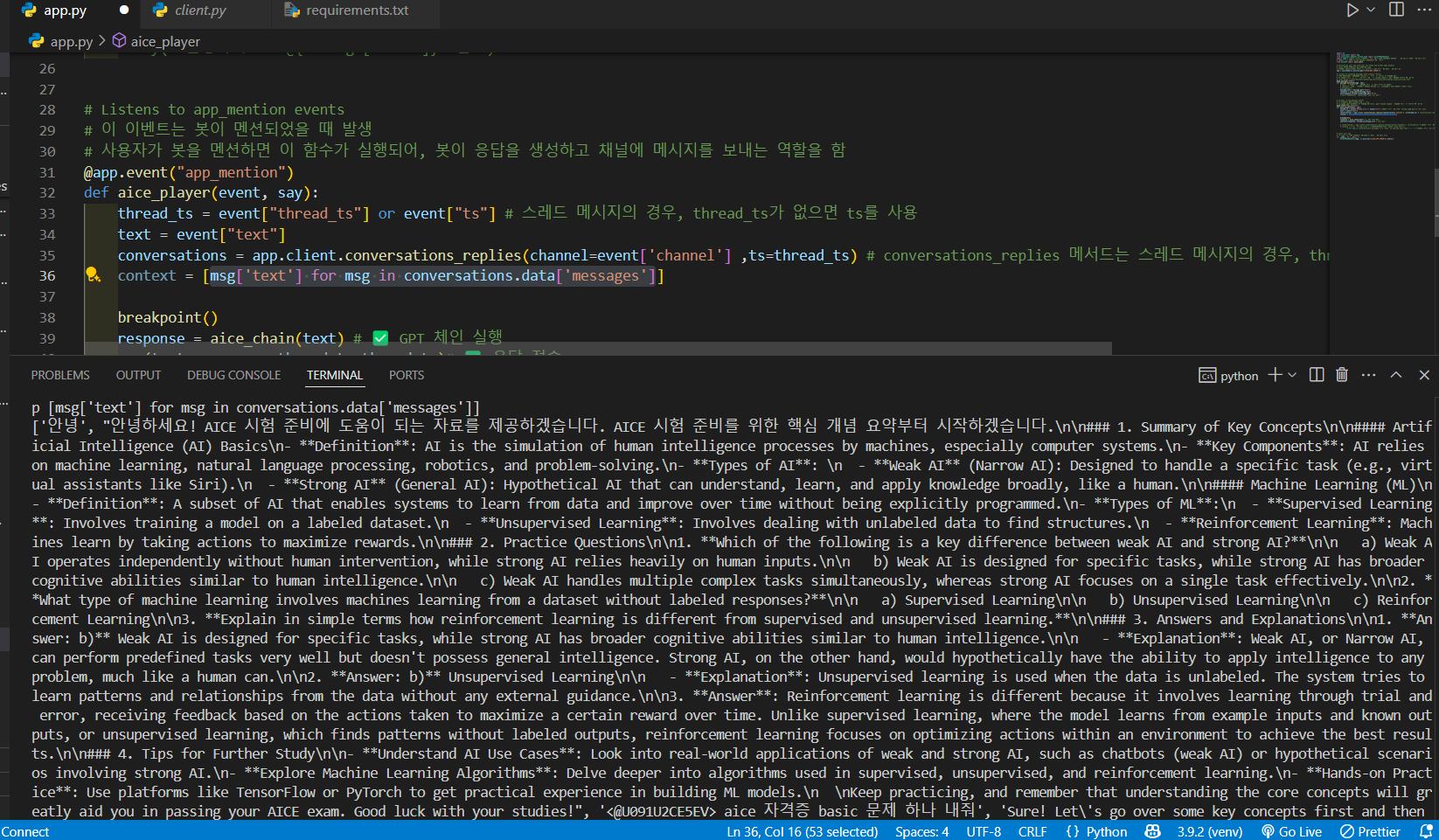Click the lightbulb code action on line 36
This screenshot has width=1439, height=840.
point(93,275)
